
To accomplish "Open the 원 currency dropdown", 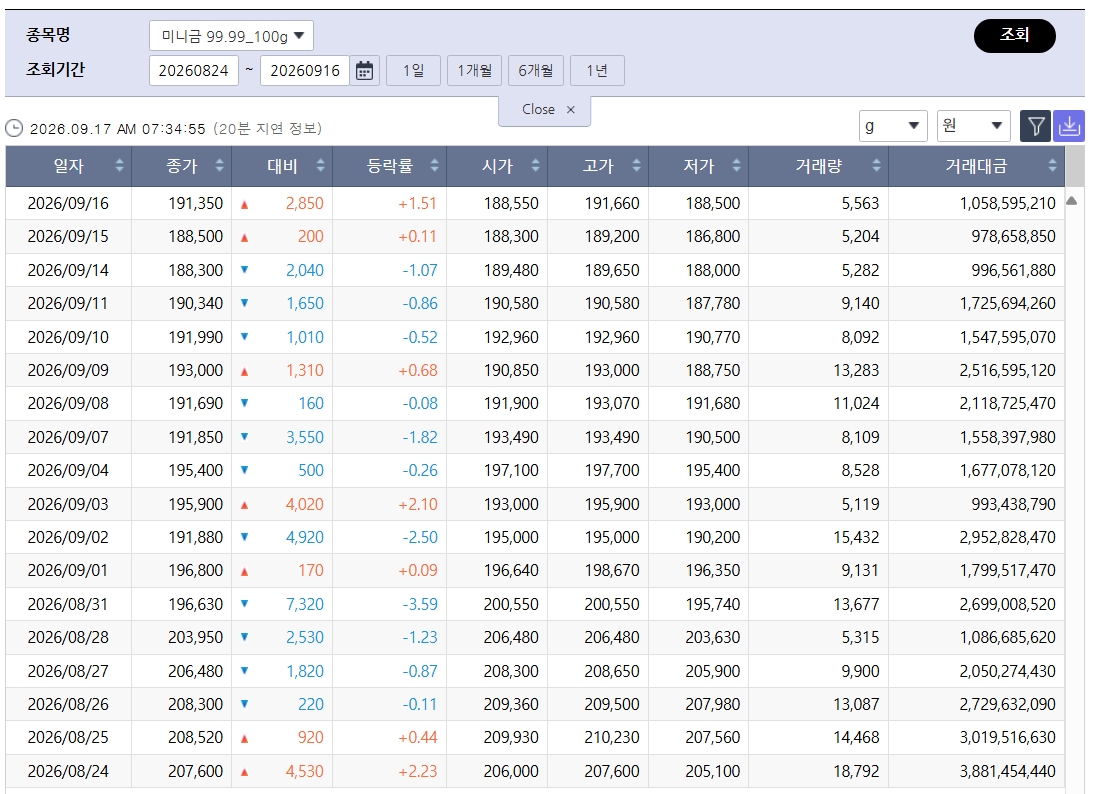I will pyautogui.click(x=973, y=126).
